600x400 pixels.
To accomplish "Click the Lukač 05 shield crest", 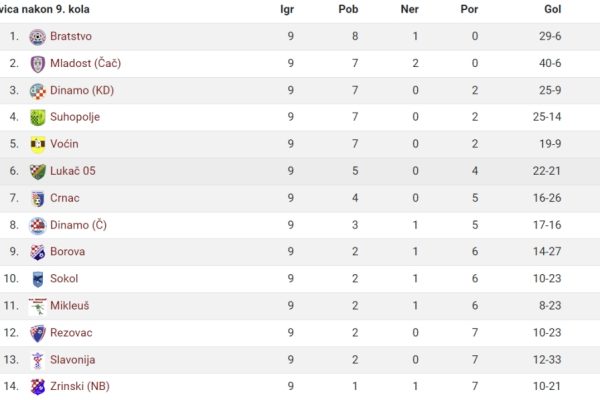I will [x=38, y=171].
